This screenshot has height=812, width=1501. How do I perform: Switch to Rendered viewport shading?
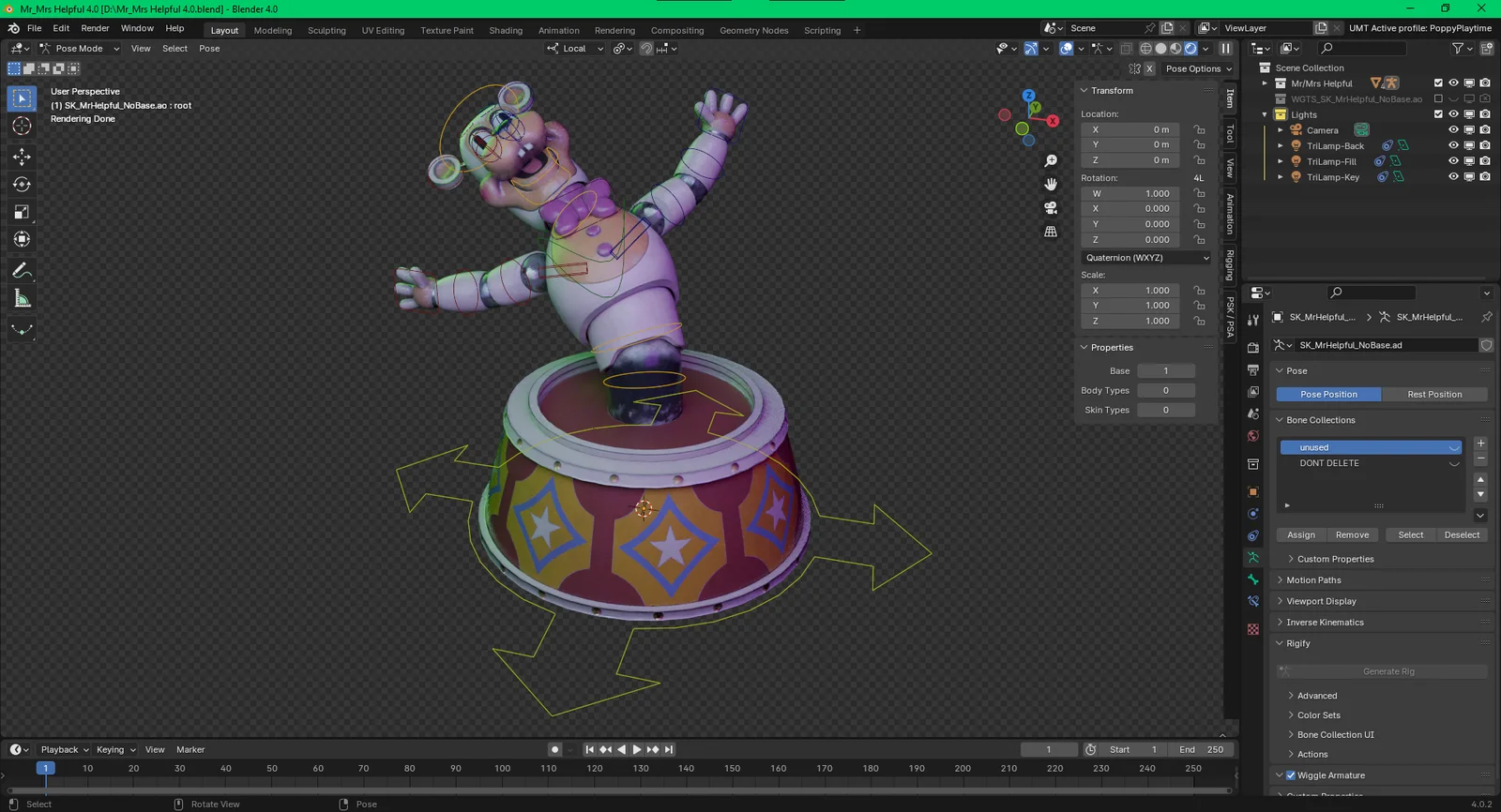tap(1190, 49)
